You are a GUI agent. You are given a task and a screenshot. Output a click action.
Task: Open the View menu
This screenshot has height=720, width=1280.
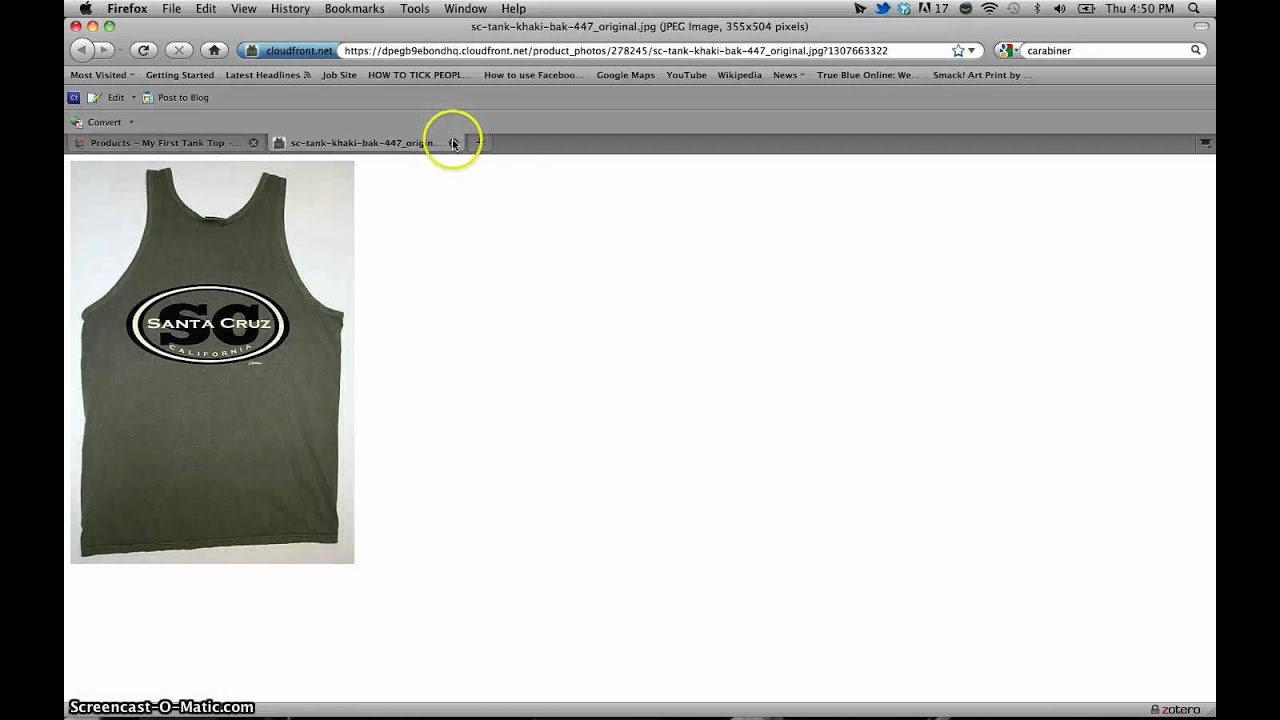point(244,8)
